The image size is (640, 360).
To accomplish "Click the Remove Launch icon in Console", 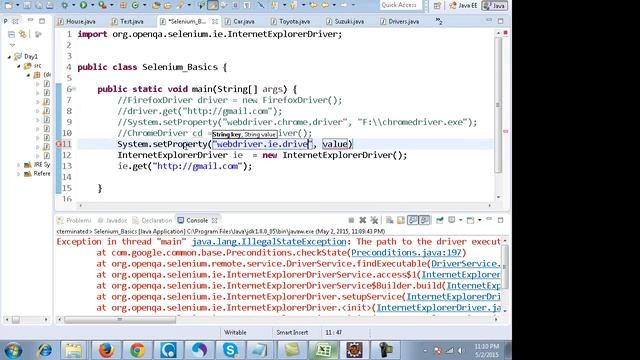I will 362,220.
